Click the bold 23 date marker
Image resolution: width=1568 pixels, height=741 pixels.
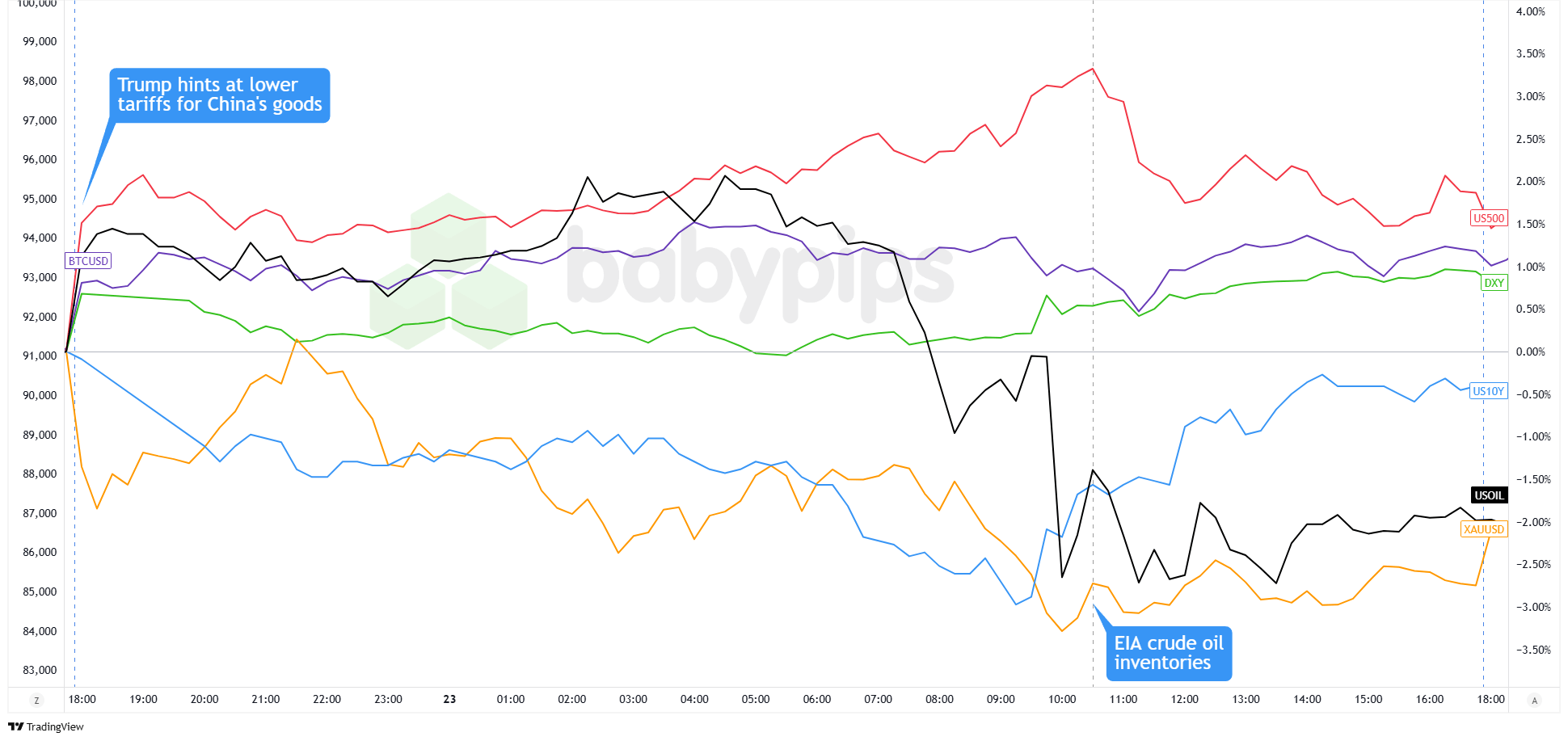coord(449,700)
